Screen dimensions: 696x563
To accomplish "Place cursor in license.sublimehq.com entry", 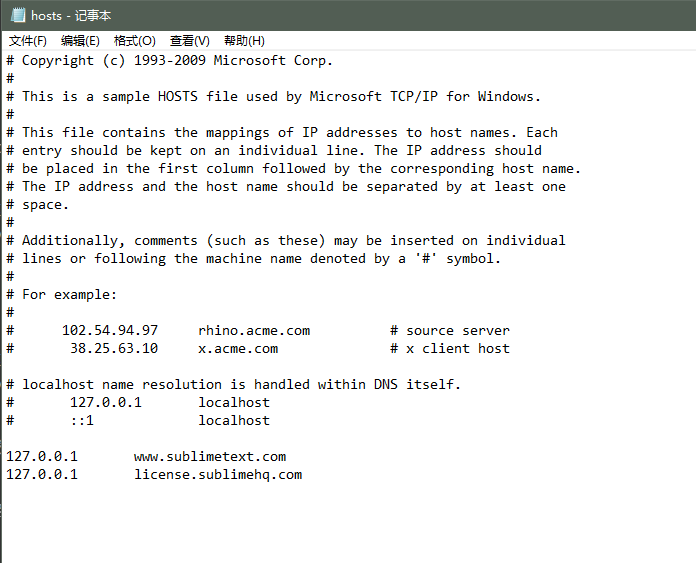I will point(218,475).
